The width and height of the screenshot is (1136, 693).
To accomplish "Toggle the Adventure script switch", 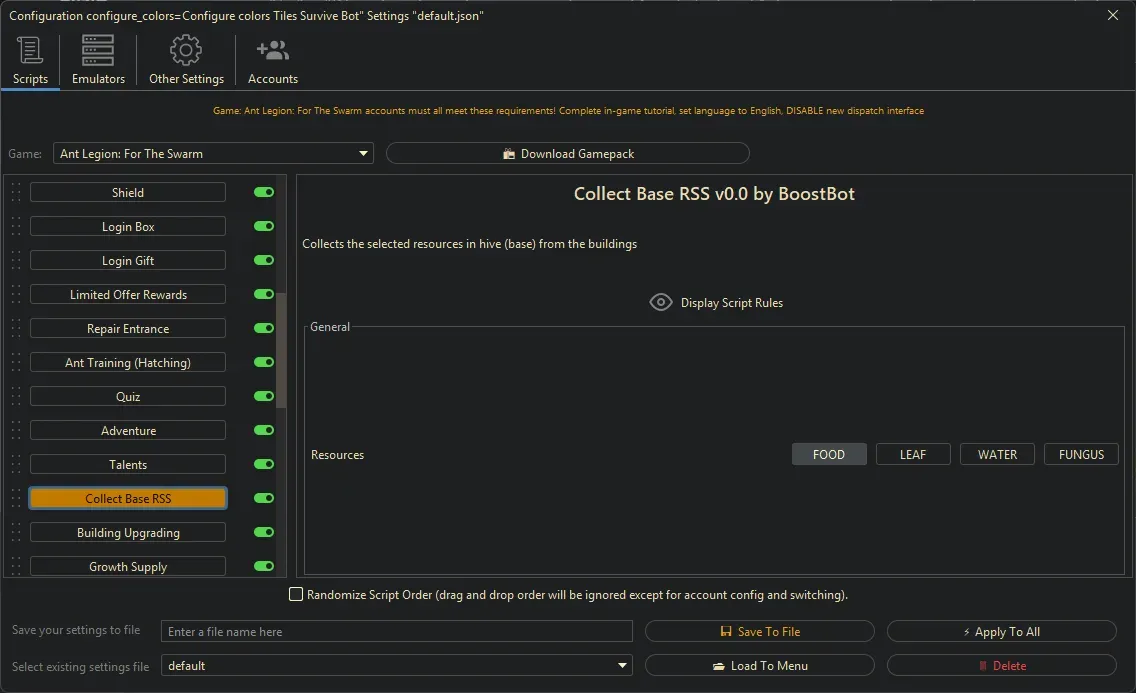I will 264,430.
